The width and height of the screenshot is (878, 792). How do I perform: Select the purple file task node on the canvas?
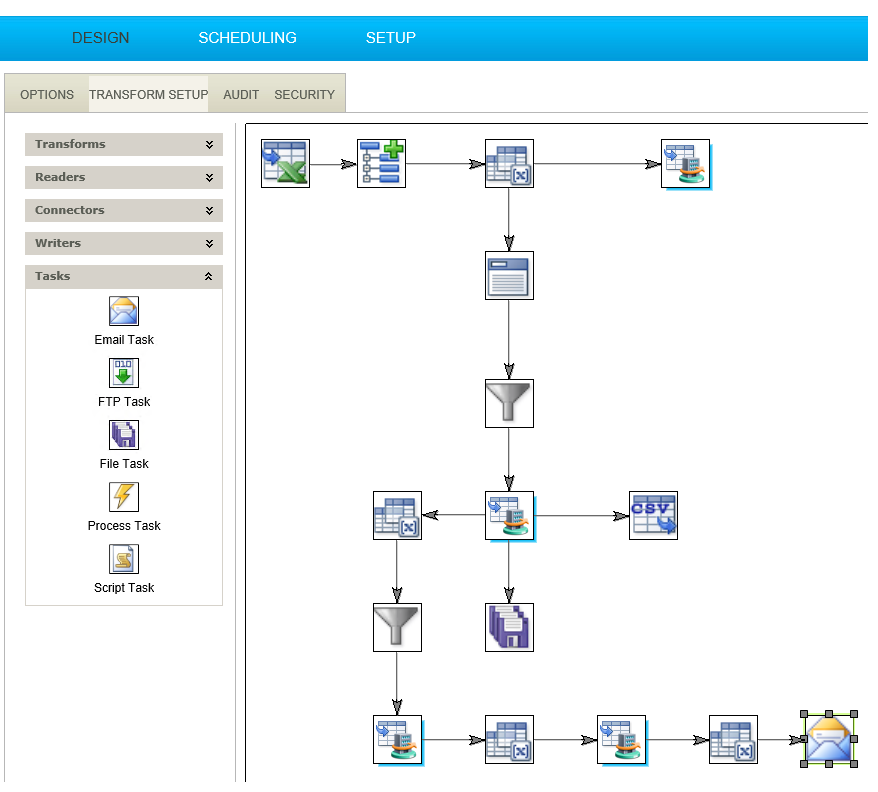509,627
